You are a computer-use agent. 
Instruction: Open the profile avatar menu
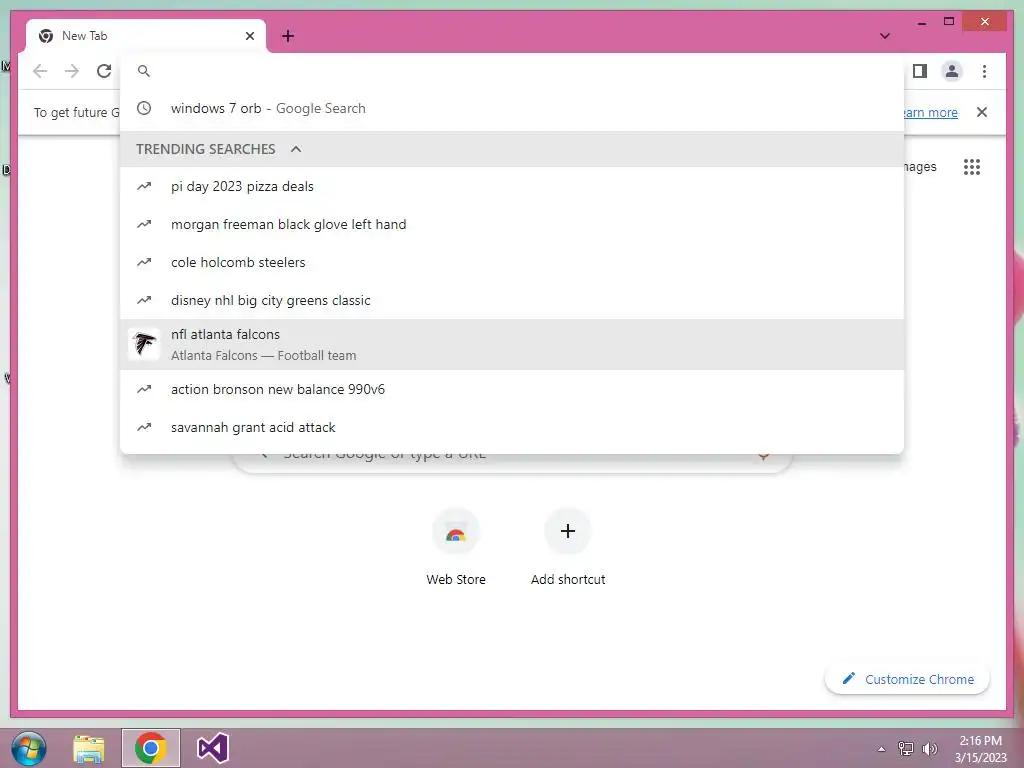952,71
